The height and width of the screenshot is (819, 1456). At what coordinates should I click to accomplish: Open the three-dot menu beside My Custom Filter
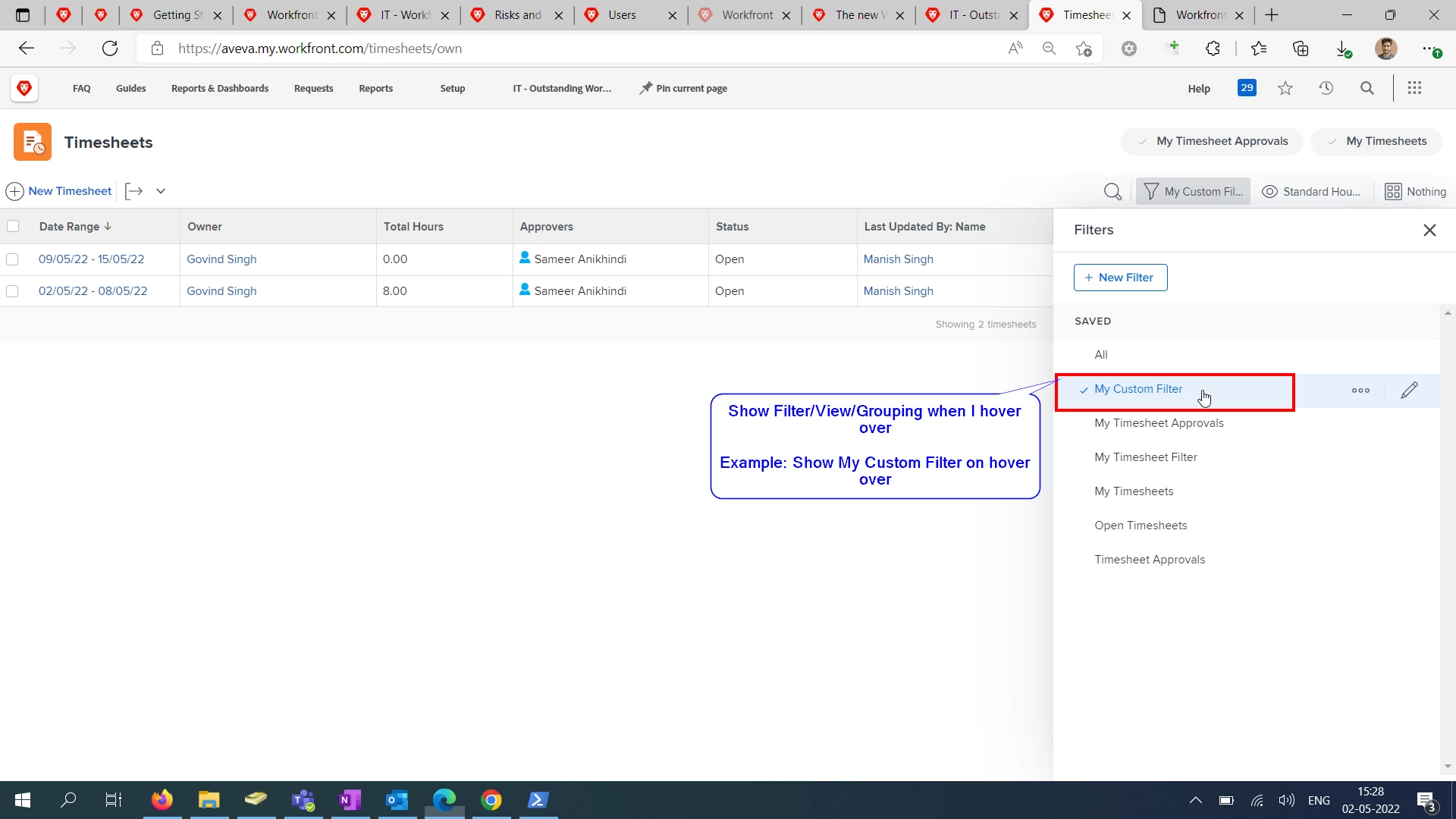click(x=1360, y=391)
